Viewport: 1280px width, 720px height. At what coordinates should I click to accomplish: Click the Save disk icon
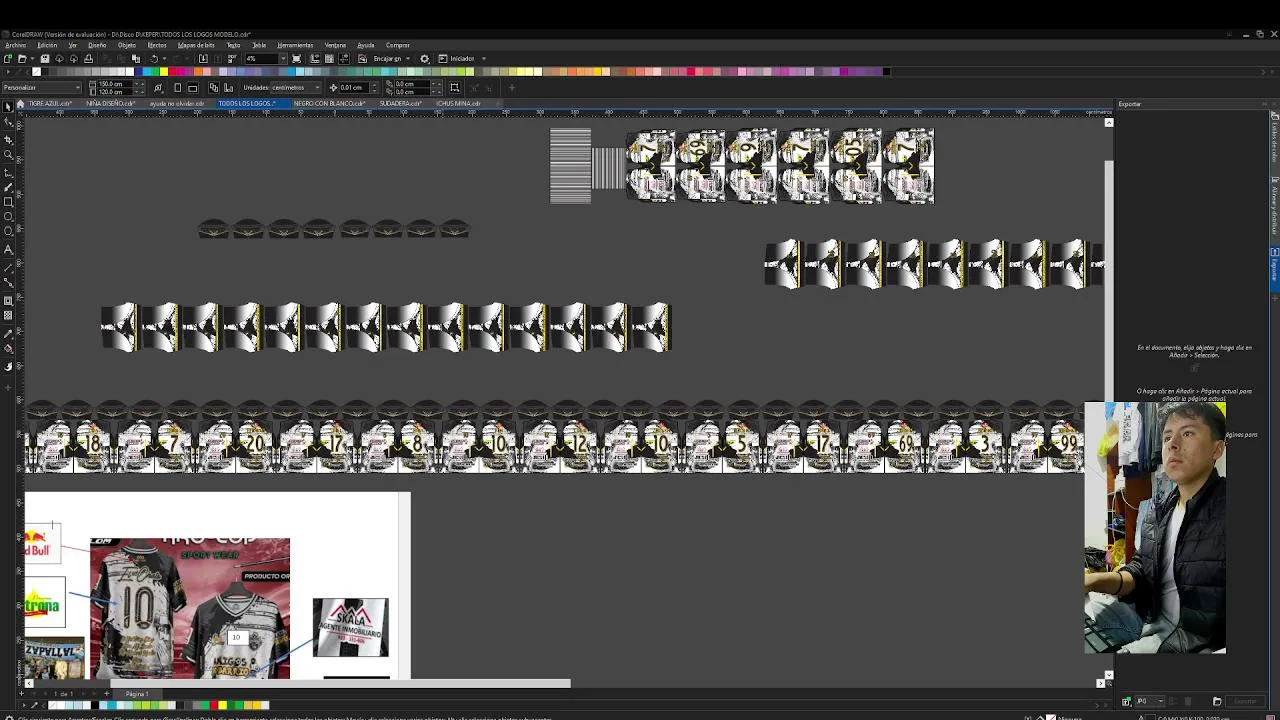tap(45, 58)
